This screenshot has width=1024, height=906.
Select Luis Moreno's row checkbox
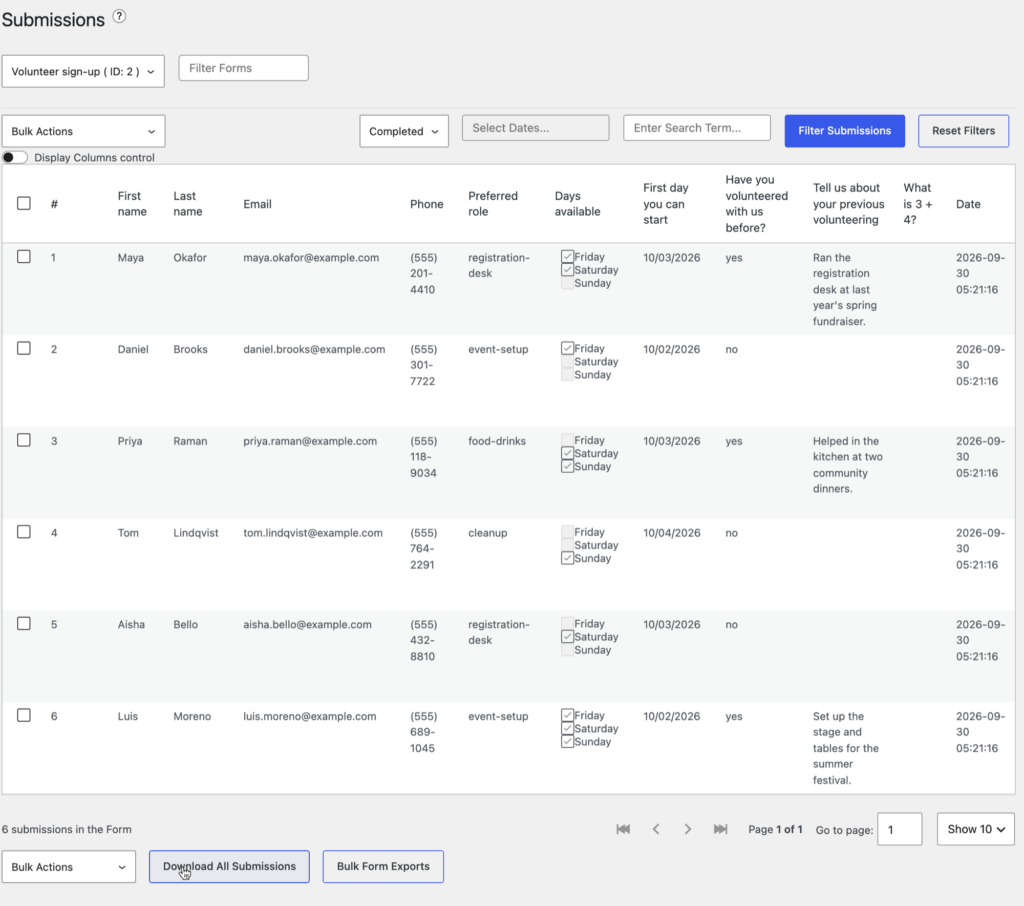coord(24,715)
